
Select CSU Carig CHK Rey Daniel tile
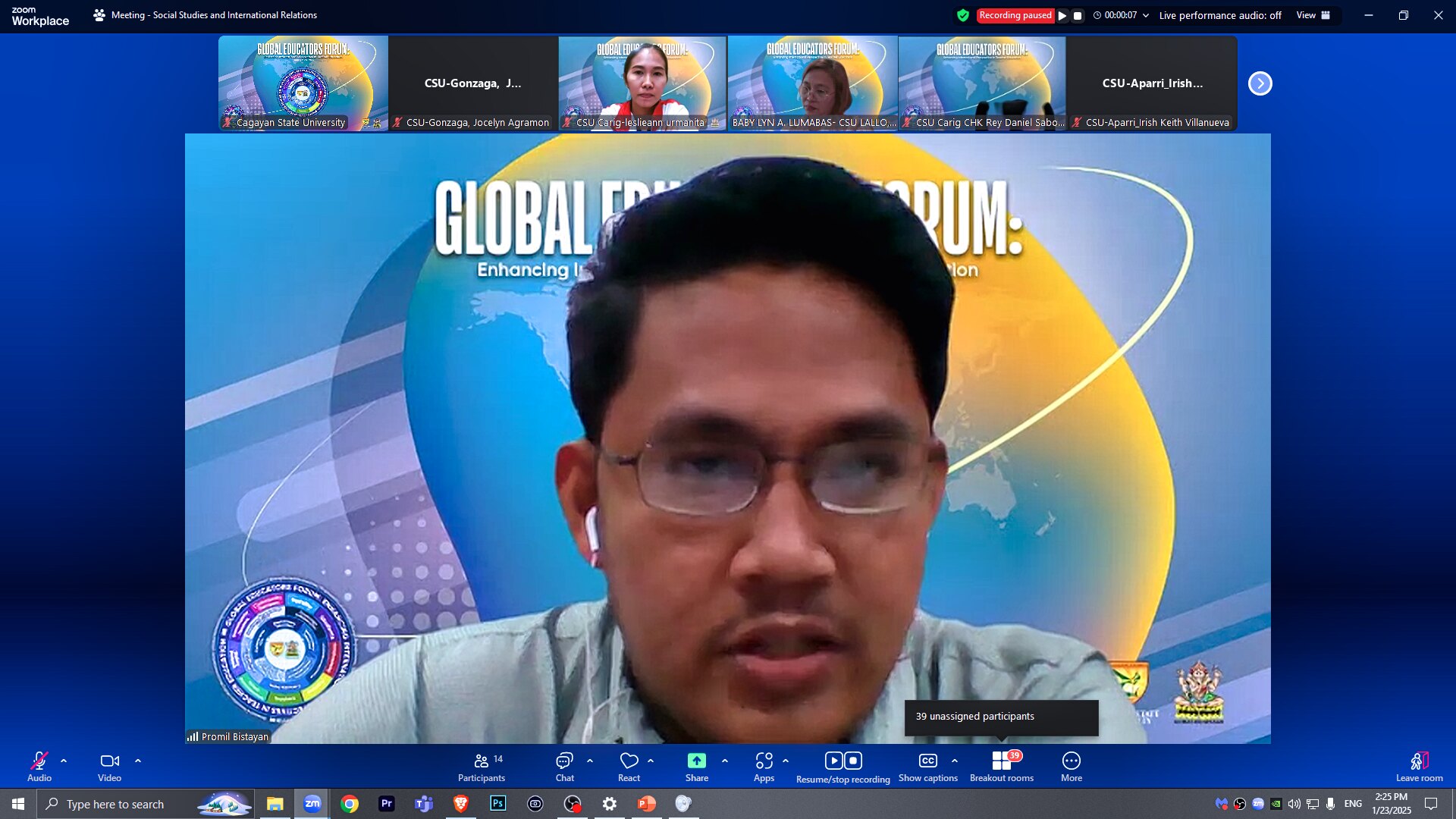(x=983, y=83)
